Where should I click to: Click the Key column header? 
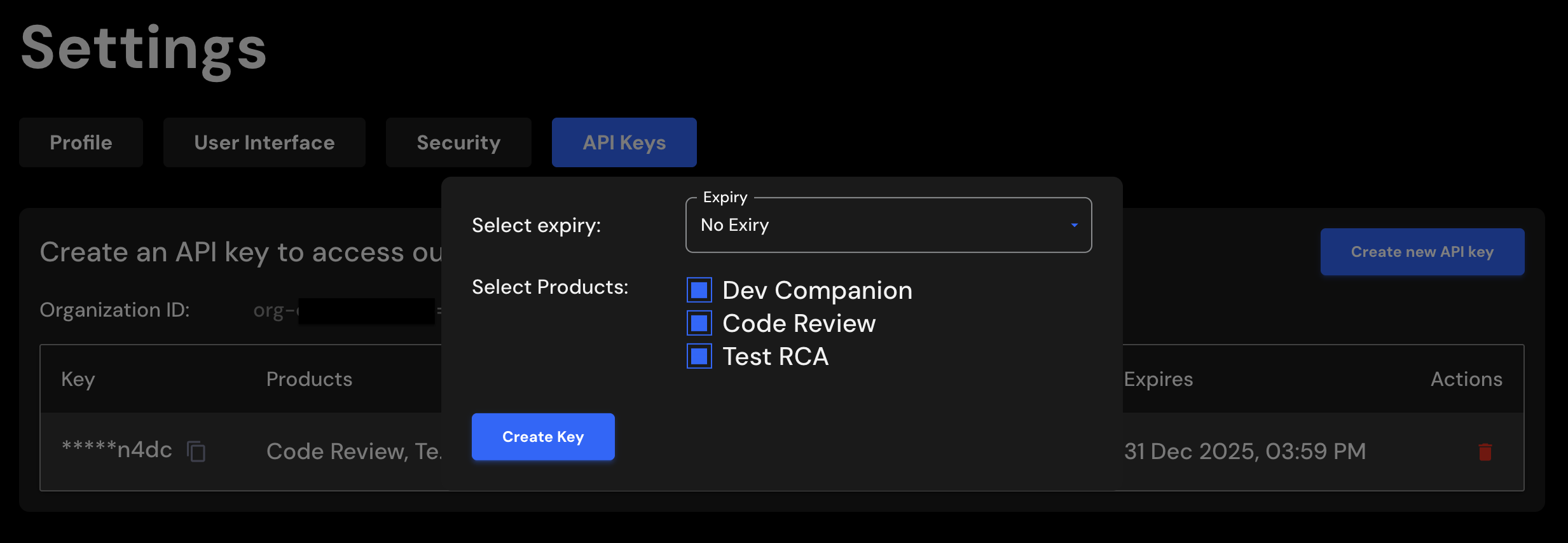pos(78,379)
